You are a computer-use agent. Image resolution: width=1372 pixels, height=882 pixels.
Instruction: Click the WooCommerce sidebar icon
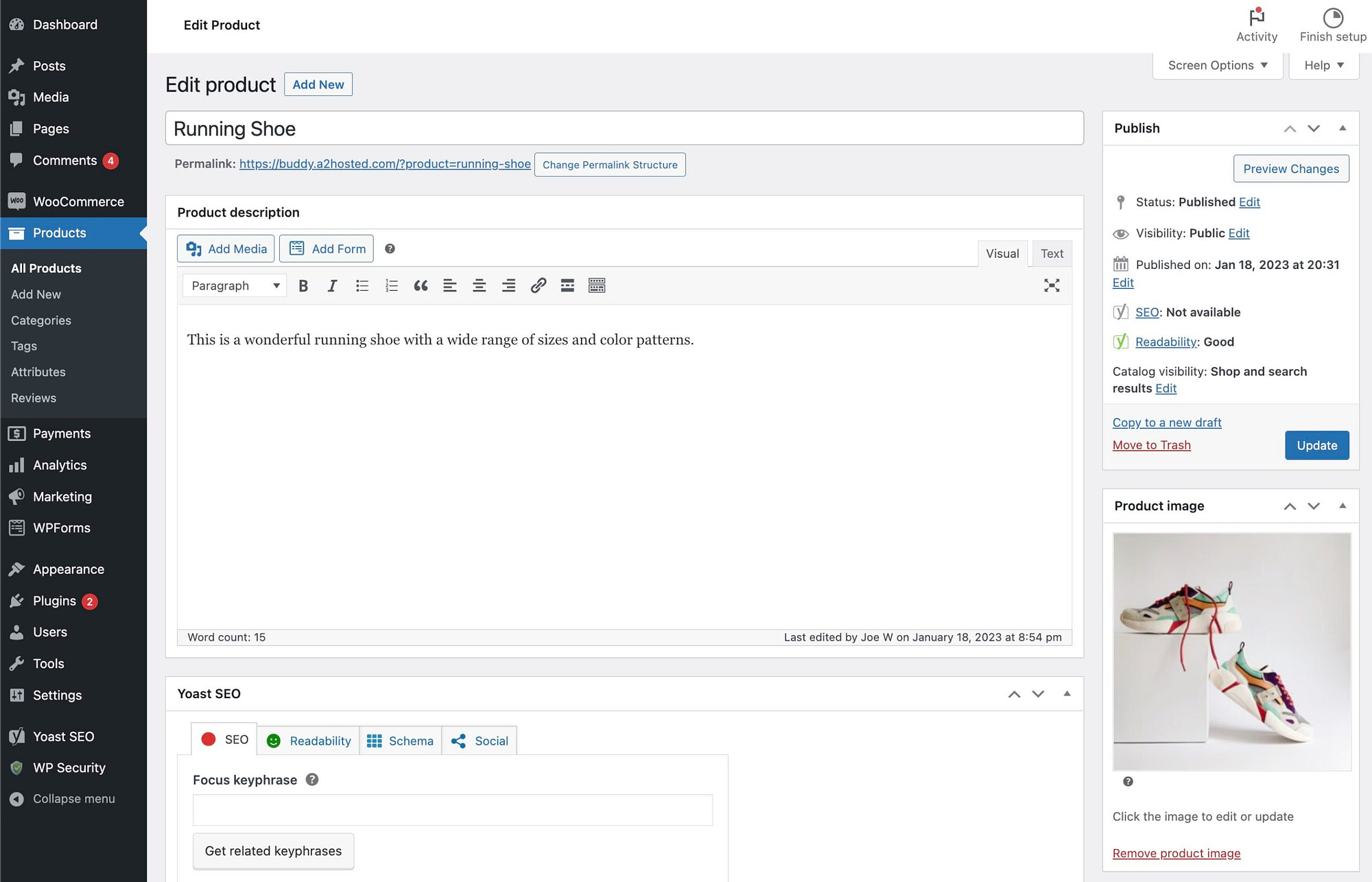tap(16, 201)
